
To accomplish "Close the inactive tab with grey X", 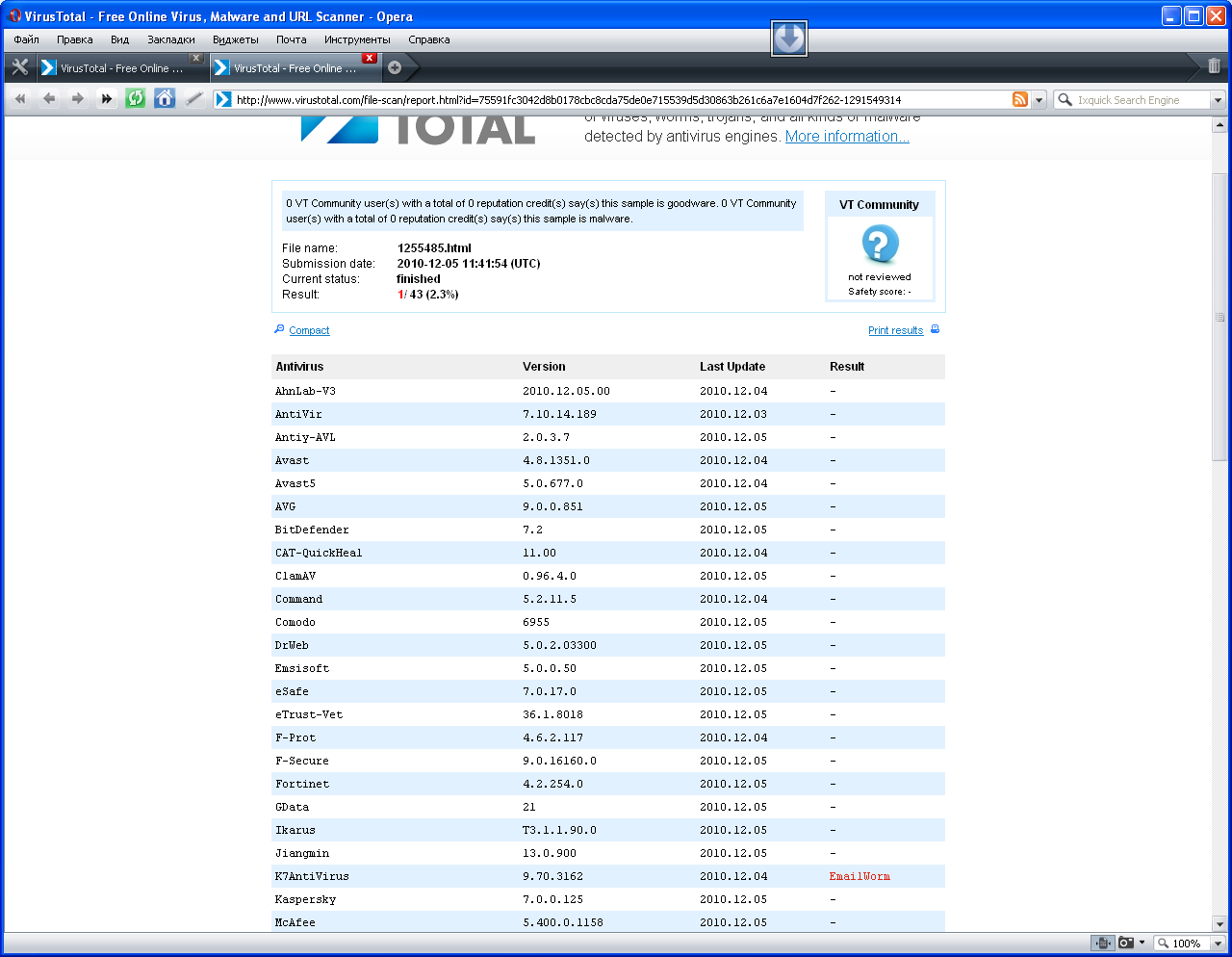I will 195,58.
